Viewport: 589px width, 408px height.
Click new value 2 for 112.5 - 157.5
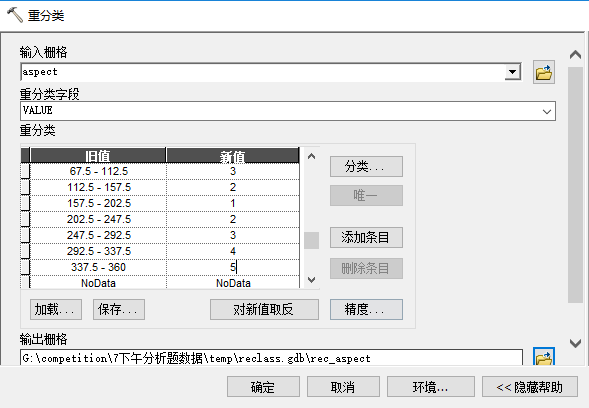pos(233,187)
